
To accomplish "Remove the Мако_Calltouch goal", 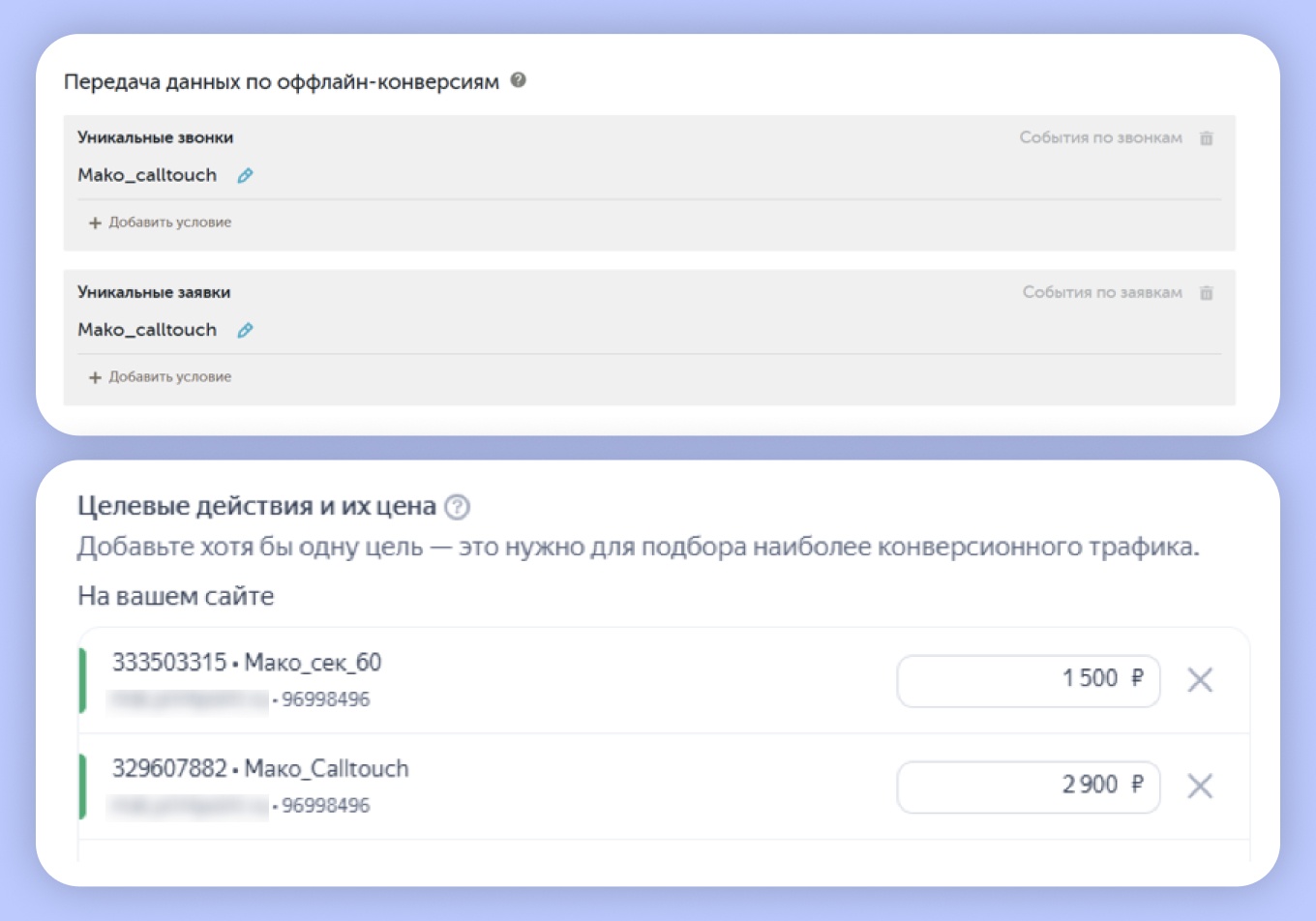I will coord(1200,786).
